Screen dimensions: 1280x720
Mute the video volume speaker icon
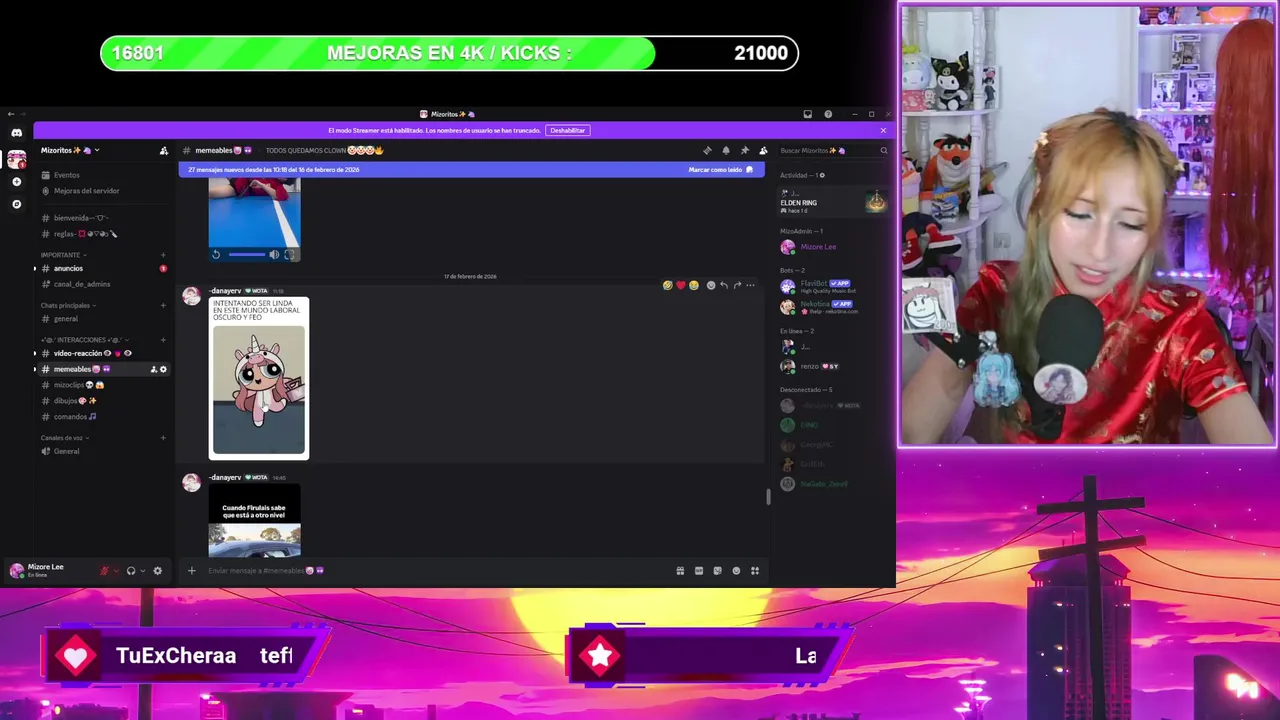point(274,255)
